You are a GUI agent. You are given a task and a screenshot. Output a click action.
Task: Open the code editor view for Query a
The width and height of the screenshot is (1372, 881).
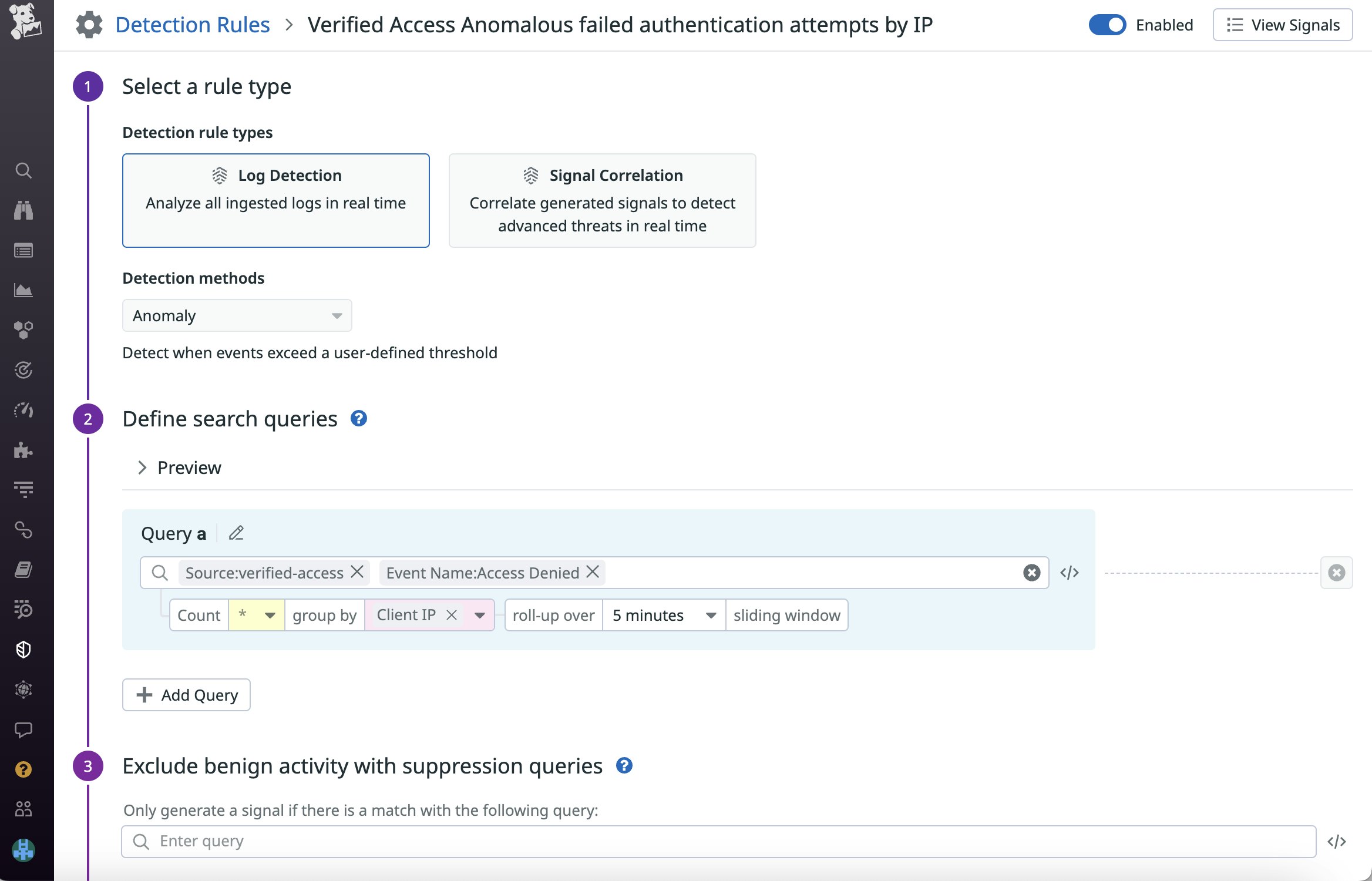pyautogui.click(x=1070, y=573)
